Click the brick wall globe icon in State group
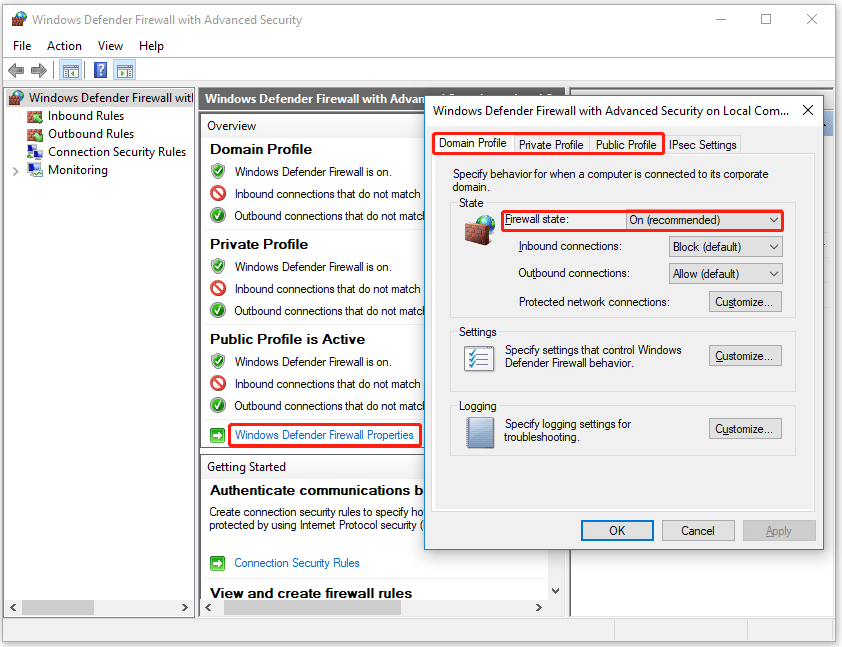The height and width of the screenshot is (647, 842). pyautogui.click(x=480, y=230)
